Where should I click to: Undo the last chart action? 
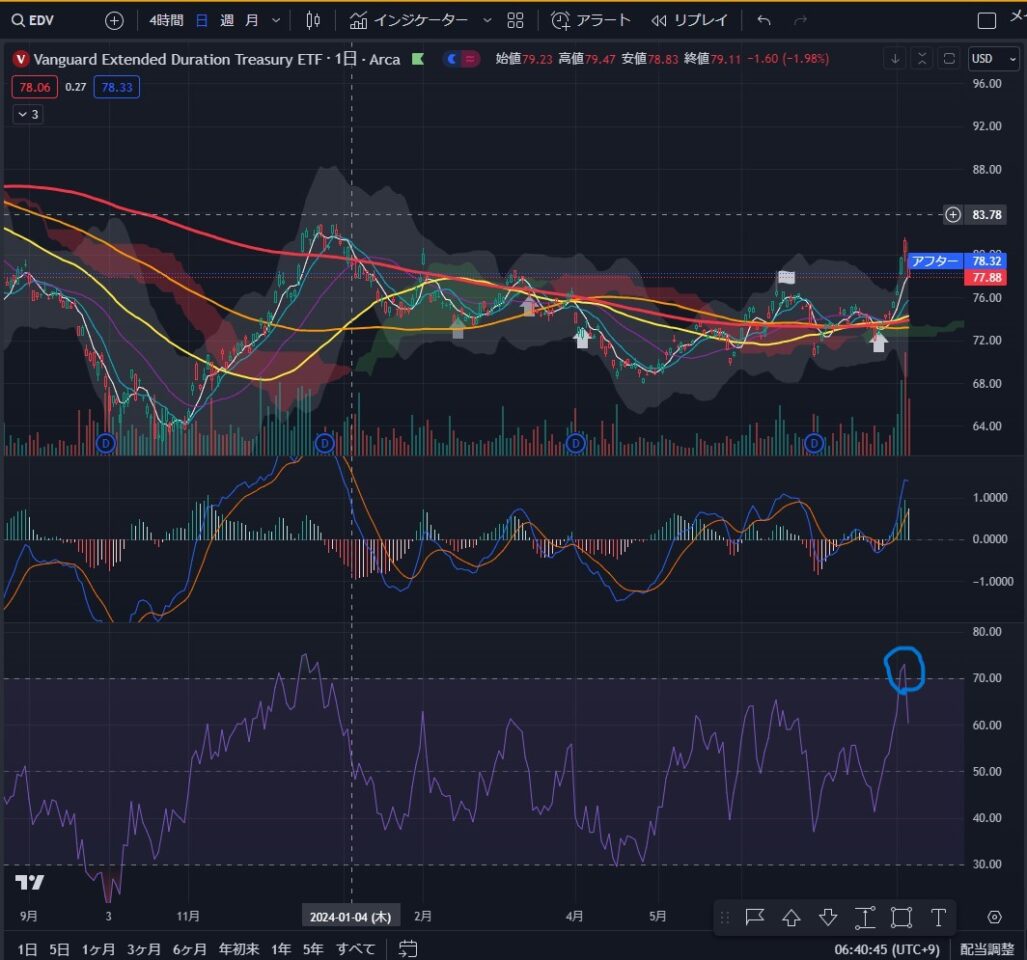tap(764, 20)
